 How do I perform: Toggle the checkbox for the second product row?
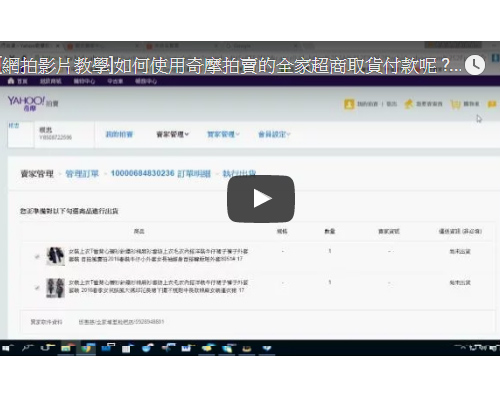click(x=37, y=288)
